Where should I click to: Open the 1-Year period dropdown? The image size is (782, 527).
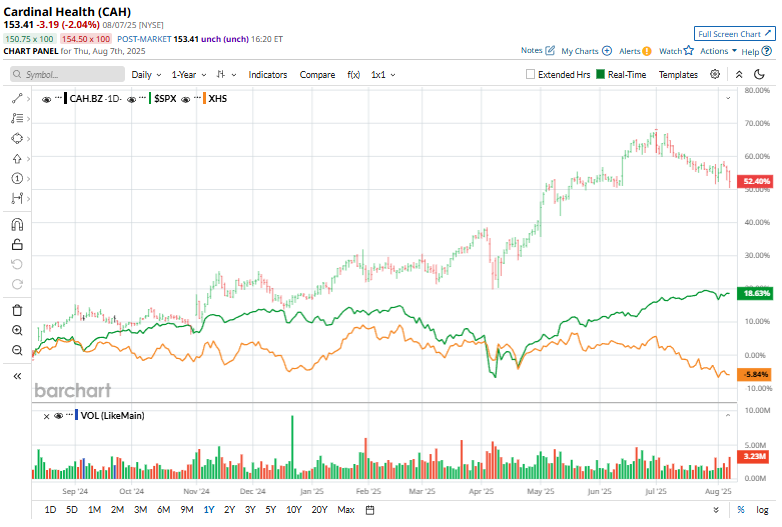pos(189,74)
